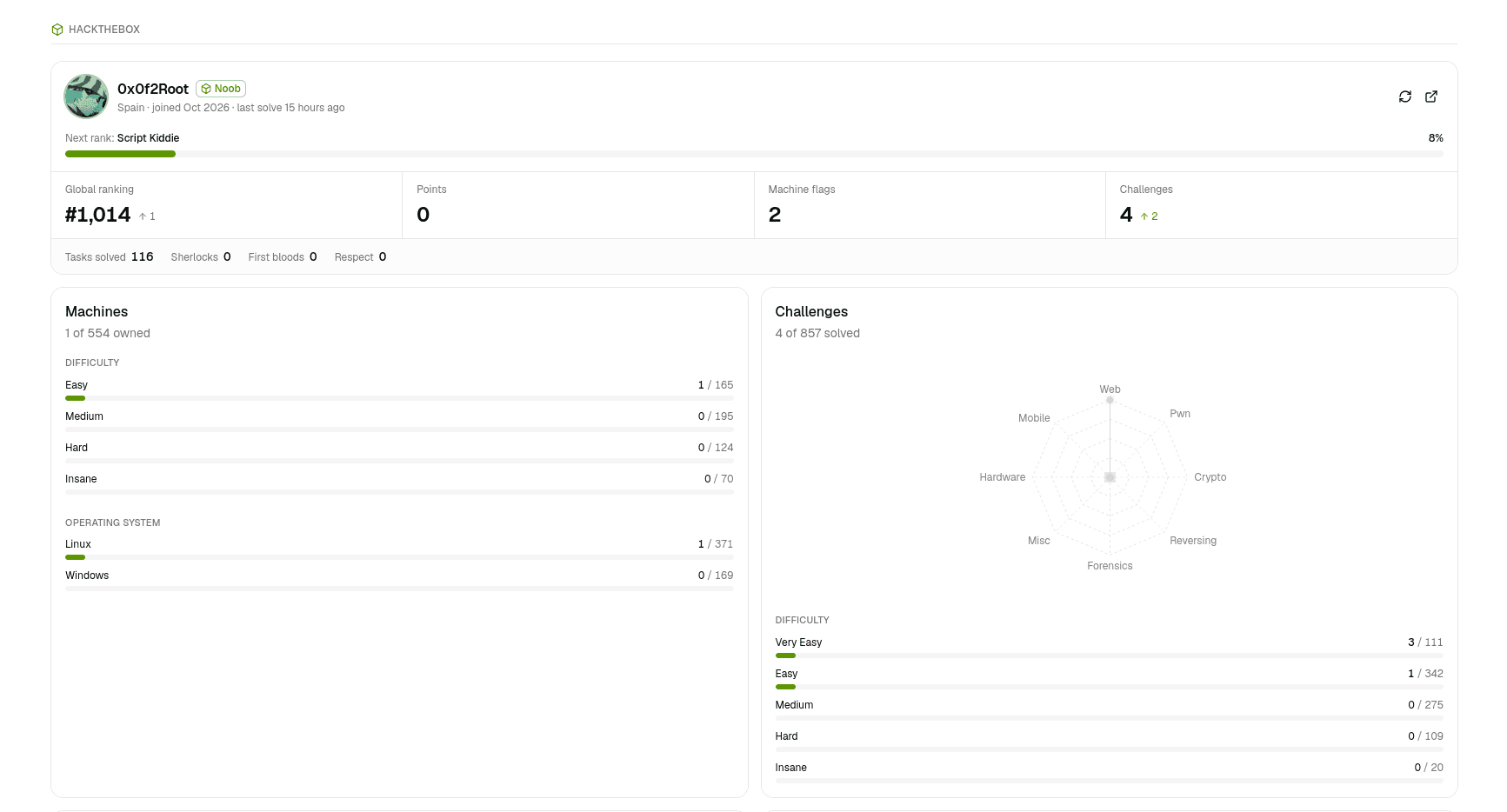Click the Linux operating system row label
1507x812 pixels.
pyautogui.click(x=78, y=544)
